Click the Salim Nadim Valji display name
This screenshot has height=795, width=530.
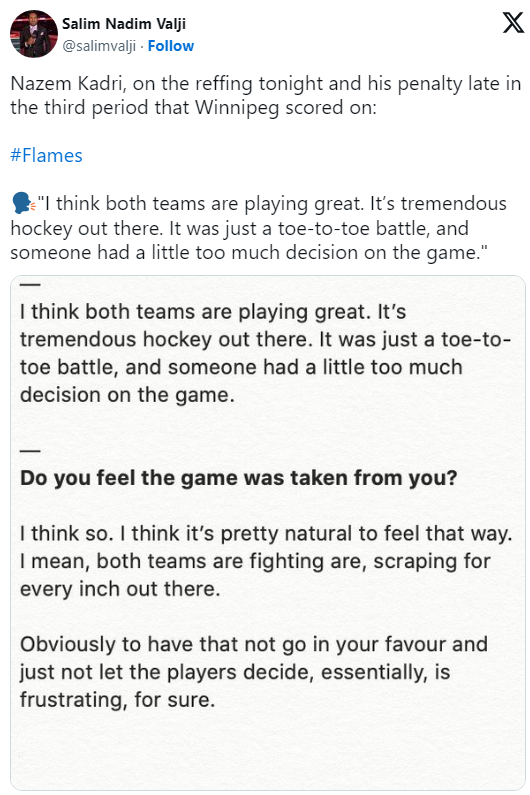point(124,23)
